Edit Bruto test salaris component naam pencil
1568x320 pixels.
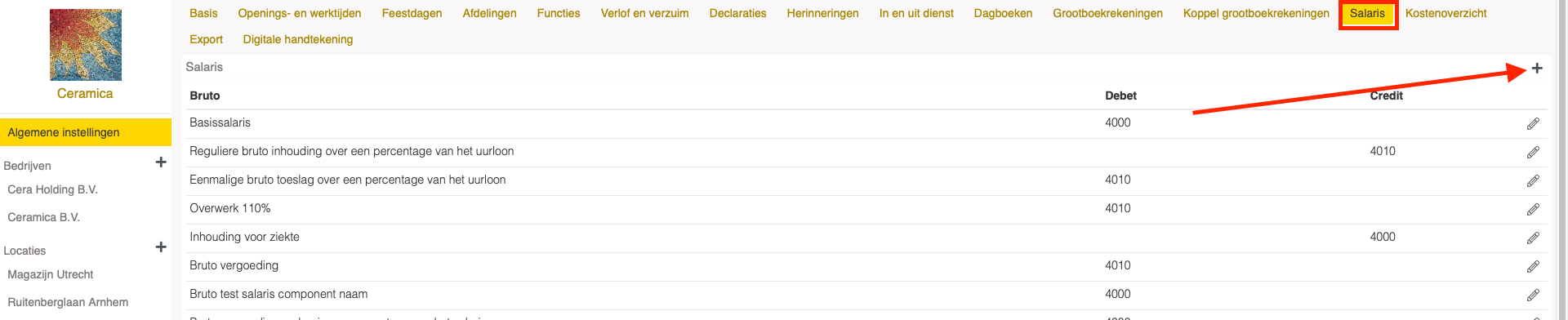click(x=1533, y=296)
